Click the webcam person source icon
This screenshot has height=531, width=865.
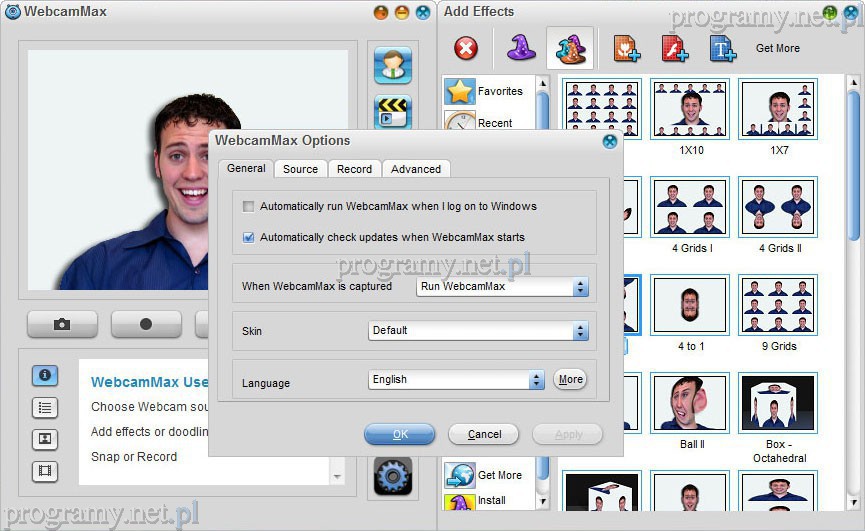click(x=393, y=65)
